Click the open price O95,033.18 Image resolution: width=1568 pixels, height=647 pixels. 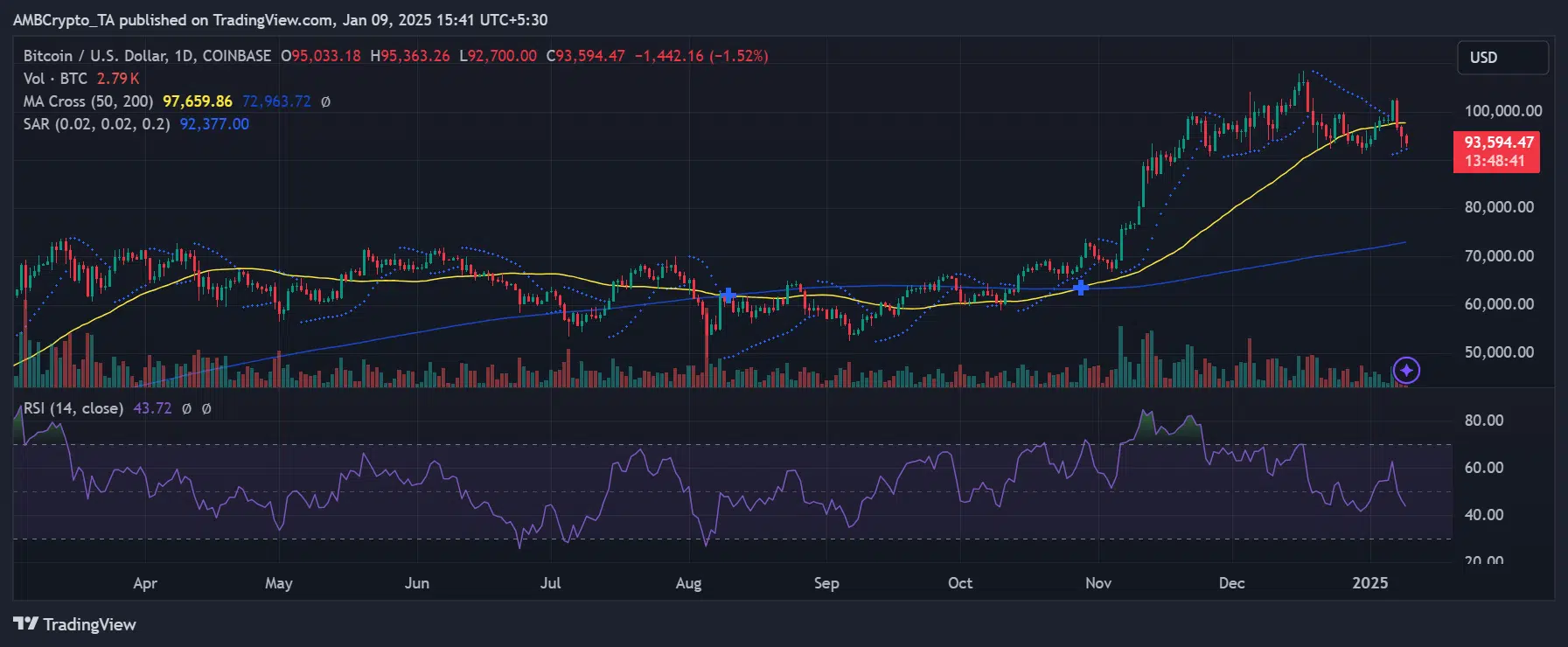(x=321, y=56)
